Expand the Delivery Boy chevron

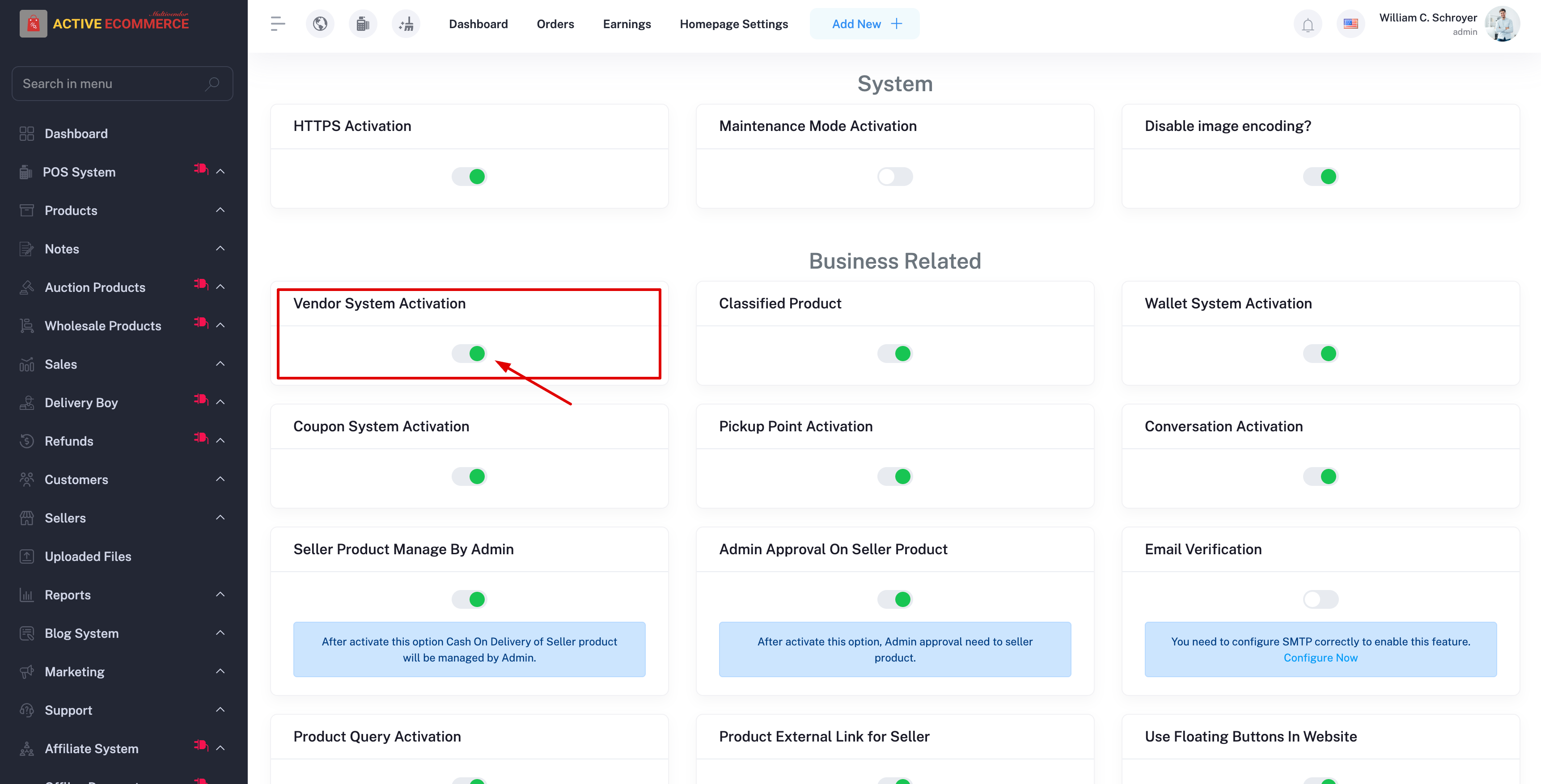[x=220, y=402]
